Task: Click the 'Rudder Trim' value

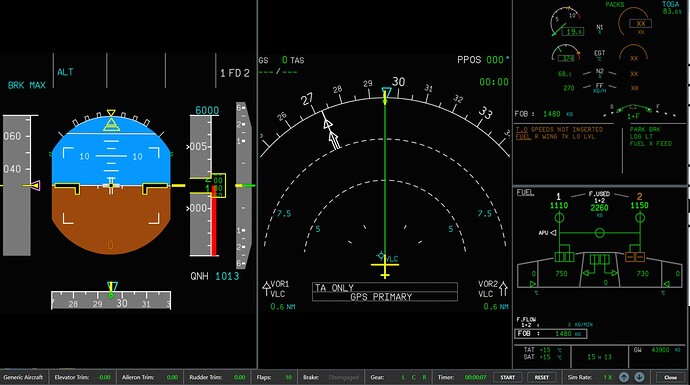Action: [x=239, y=378]
